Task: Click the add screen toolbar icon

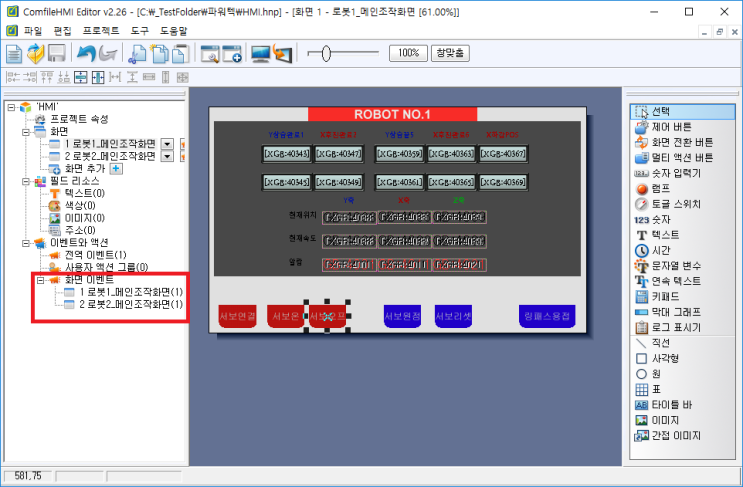Action: coord(232,54)
